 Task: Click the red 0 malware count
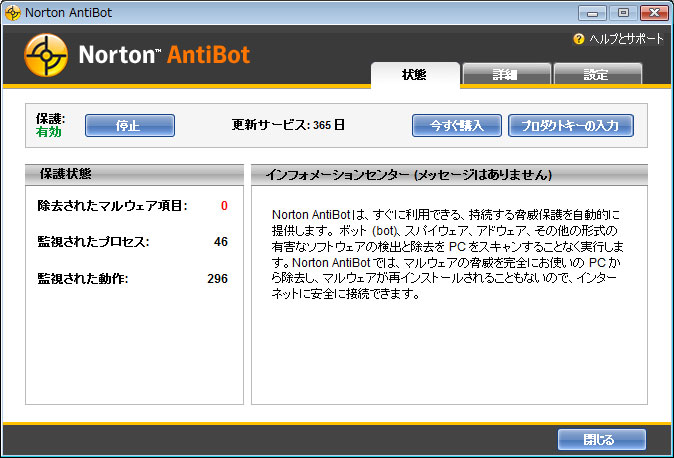[x=224, y=206]
